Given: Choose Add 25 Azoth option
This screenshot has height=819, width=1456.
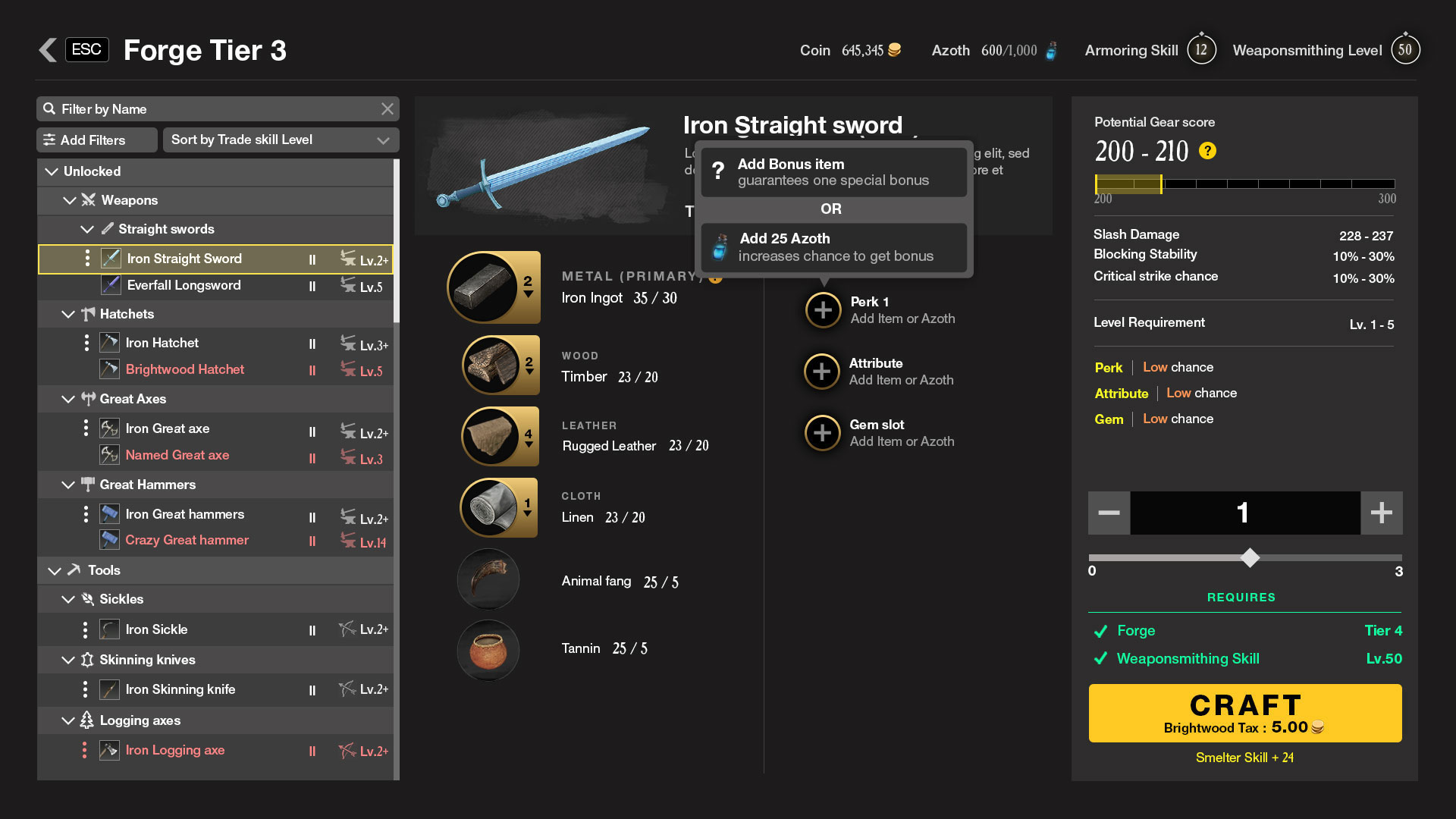Looking at the screenshot, I should click(x=833, y=247).
